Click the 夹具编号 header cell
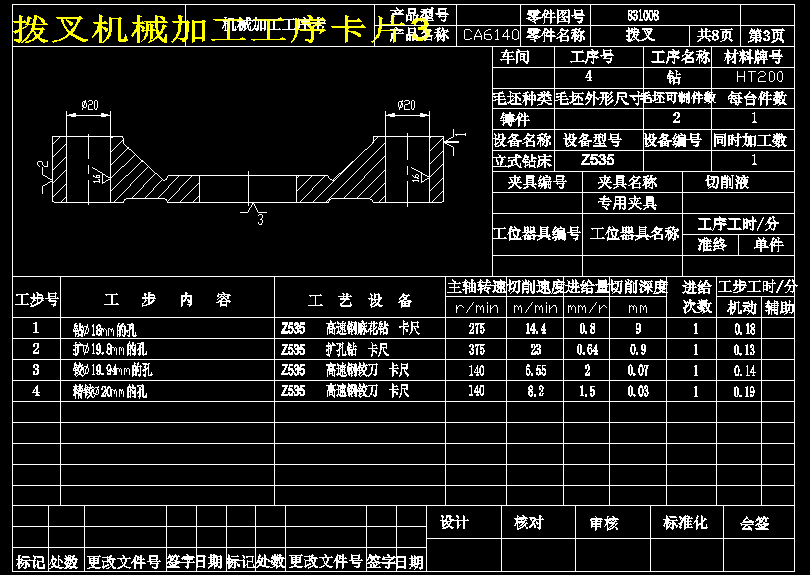 point(537,182)
